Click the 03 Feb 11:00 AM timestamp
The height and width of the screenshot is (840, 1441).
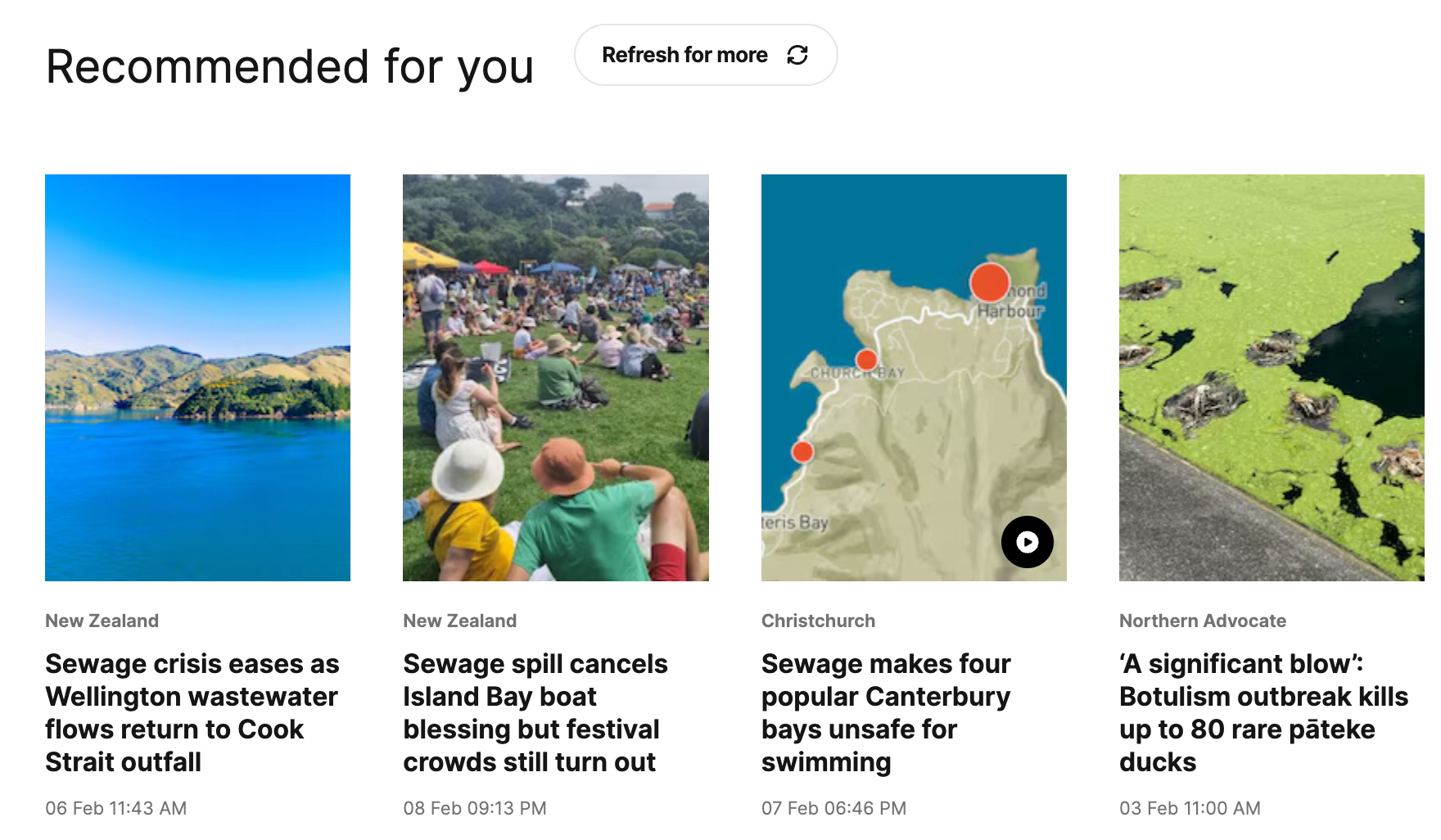coord(1190,808)
